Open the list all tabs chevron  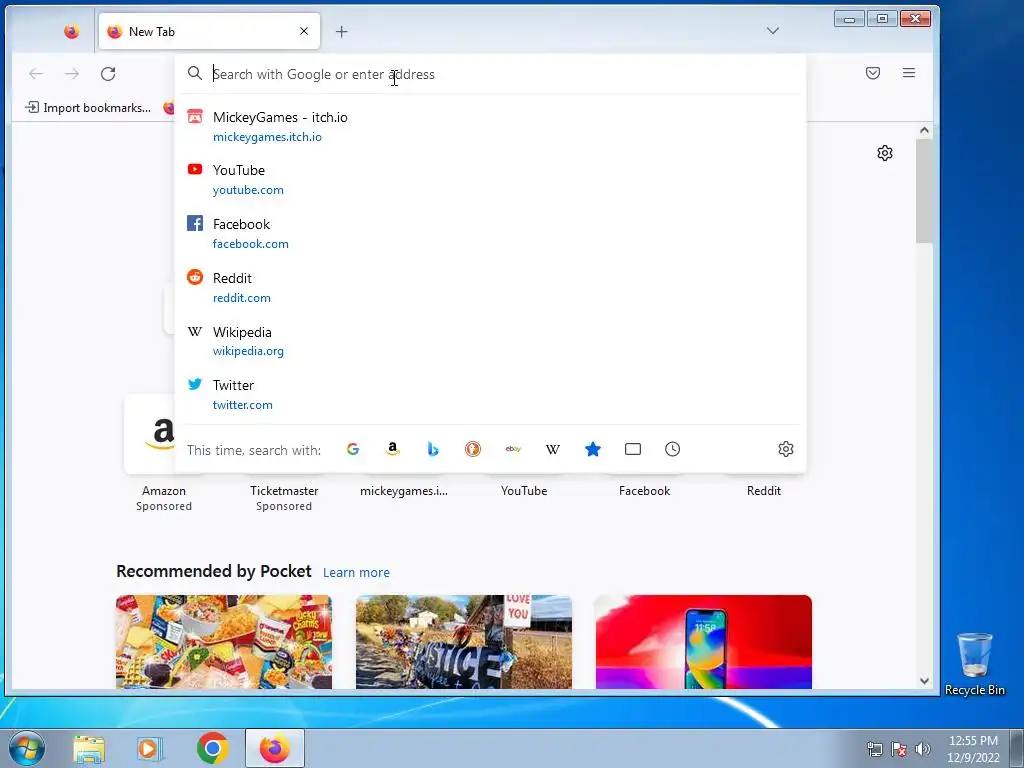[x=773, y=31]
